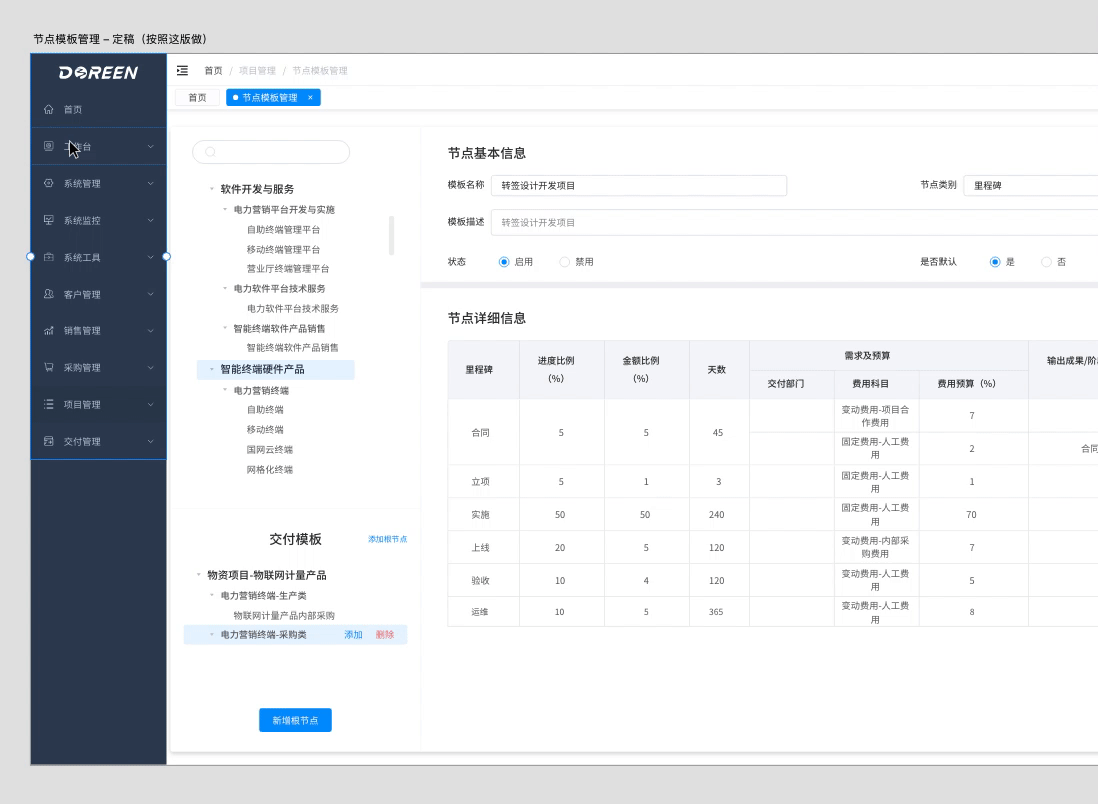Select the 启用 status radio button
Viewport: 1098px width, 804px height.
click(503, 262)
